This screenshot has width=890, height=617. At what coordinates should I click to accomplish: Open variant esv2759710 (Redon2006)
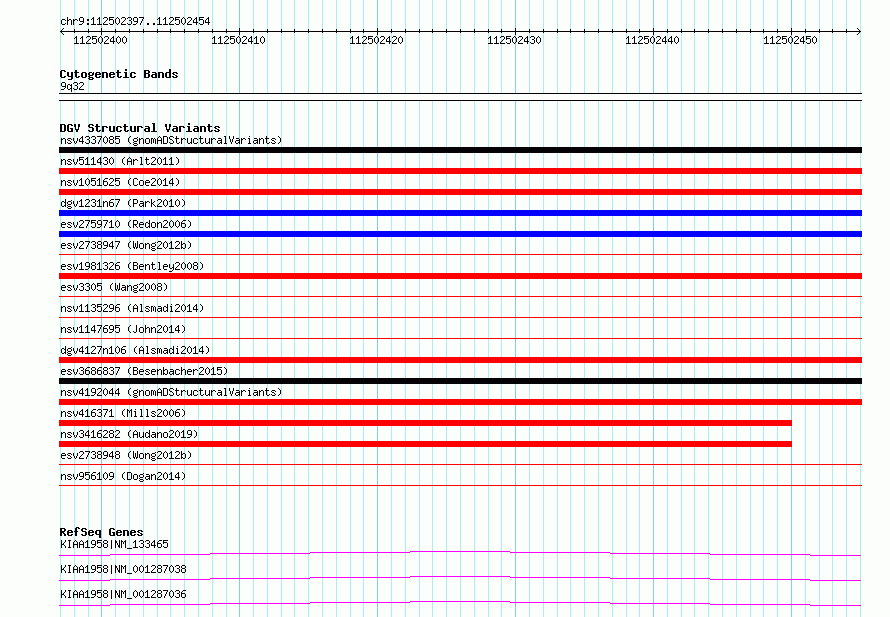(126, 224)
